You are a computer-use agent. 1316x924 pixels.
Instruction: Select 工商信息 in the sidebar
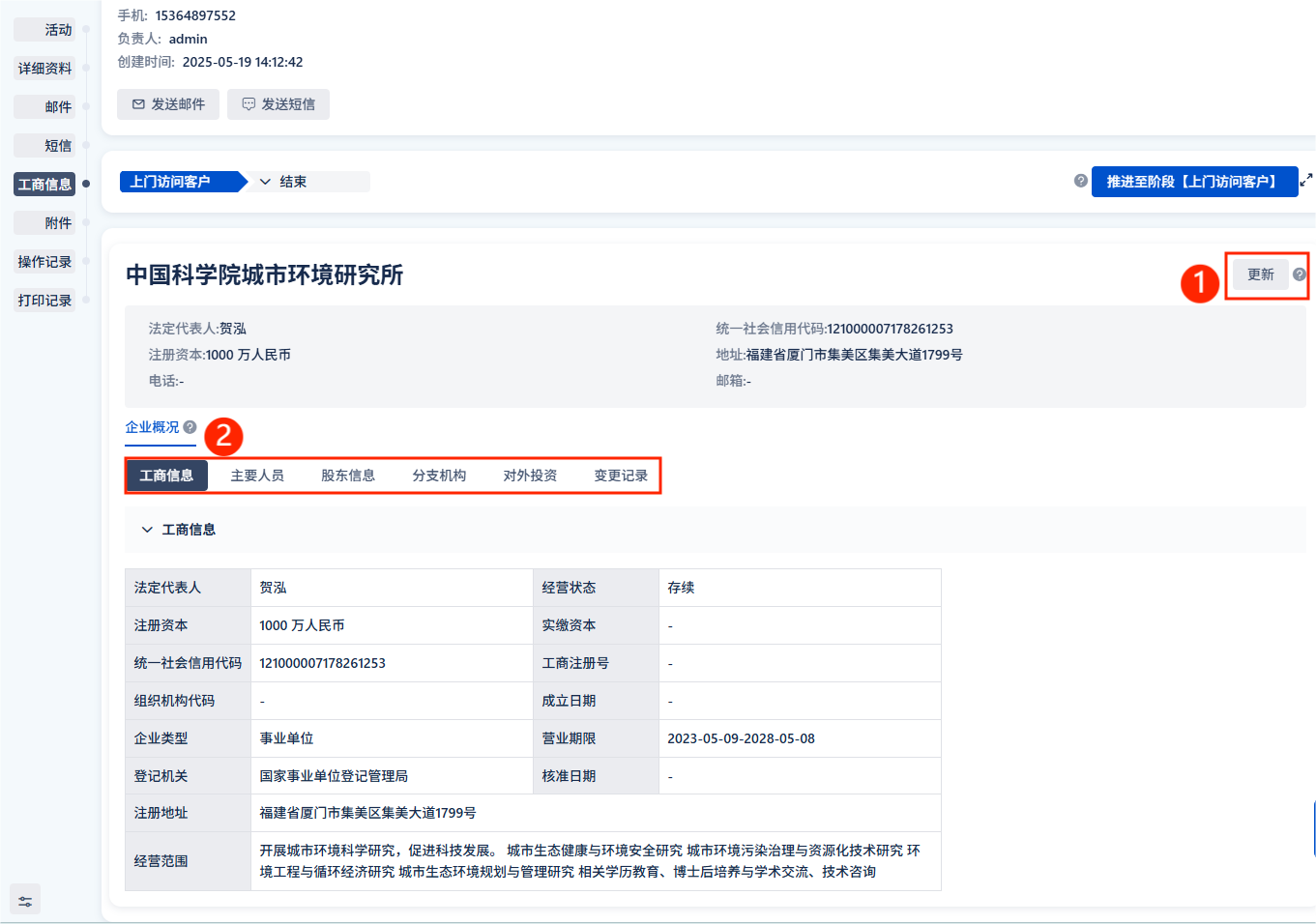[44, 185]
